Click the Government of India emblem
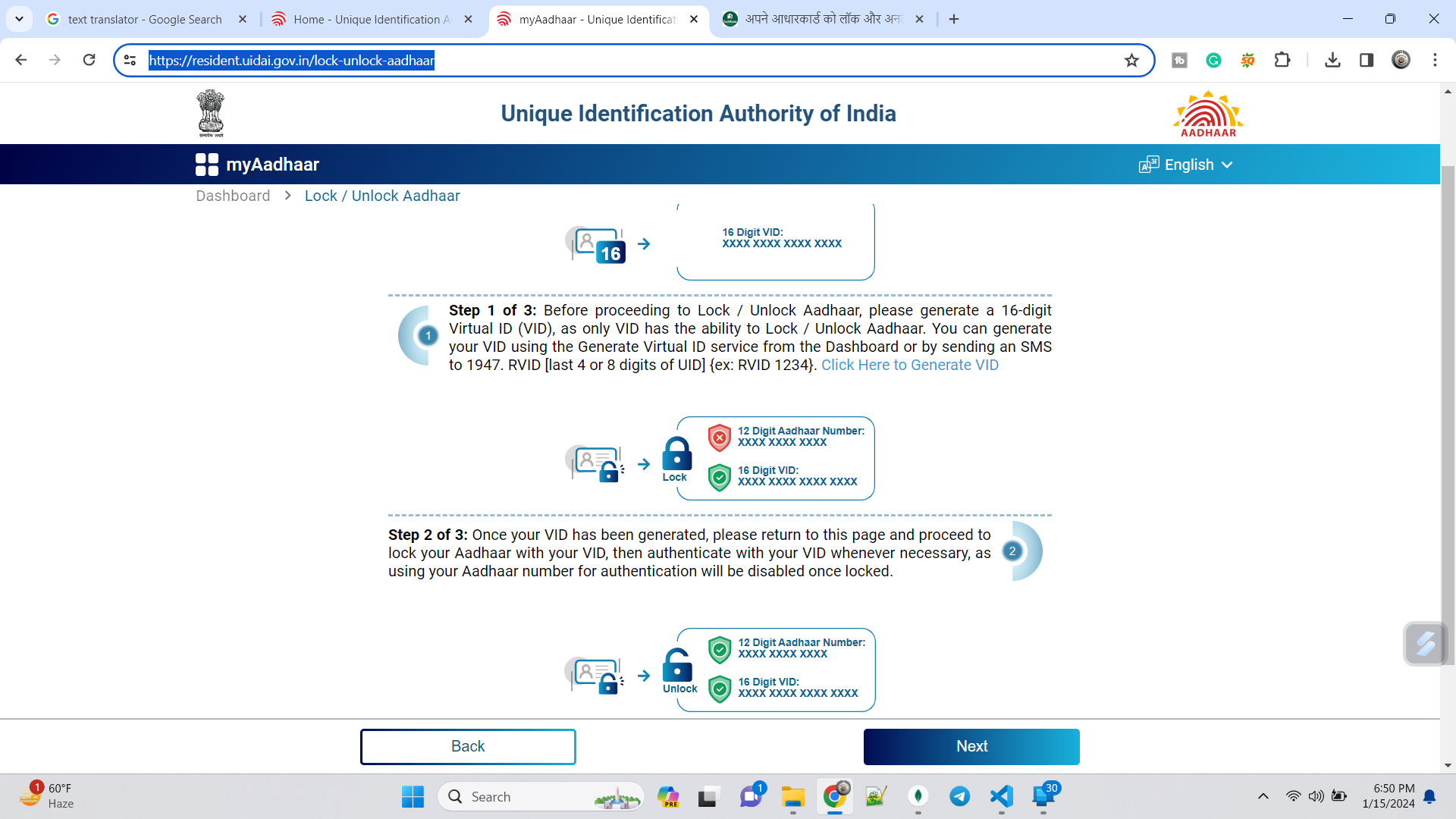The image size is (1456, 819). [211, 114]
